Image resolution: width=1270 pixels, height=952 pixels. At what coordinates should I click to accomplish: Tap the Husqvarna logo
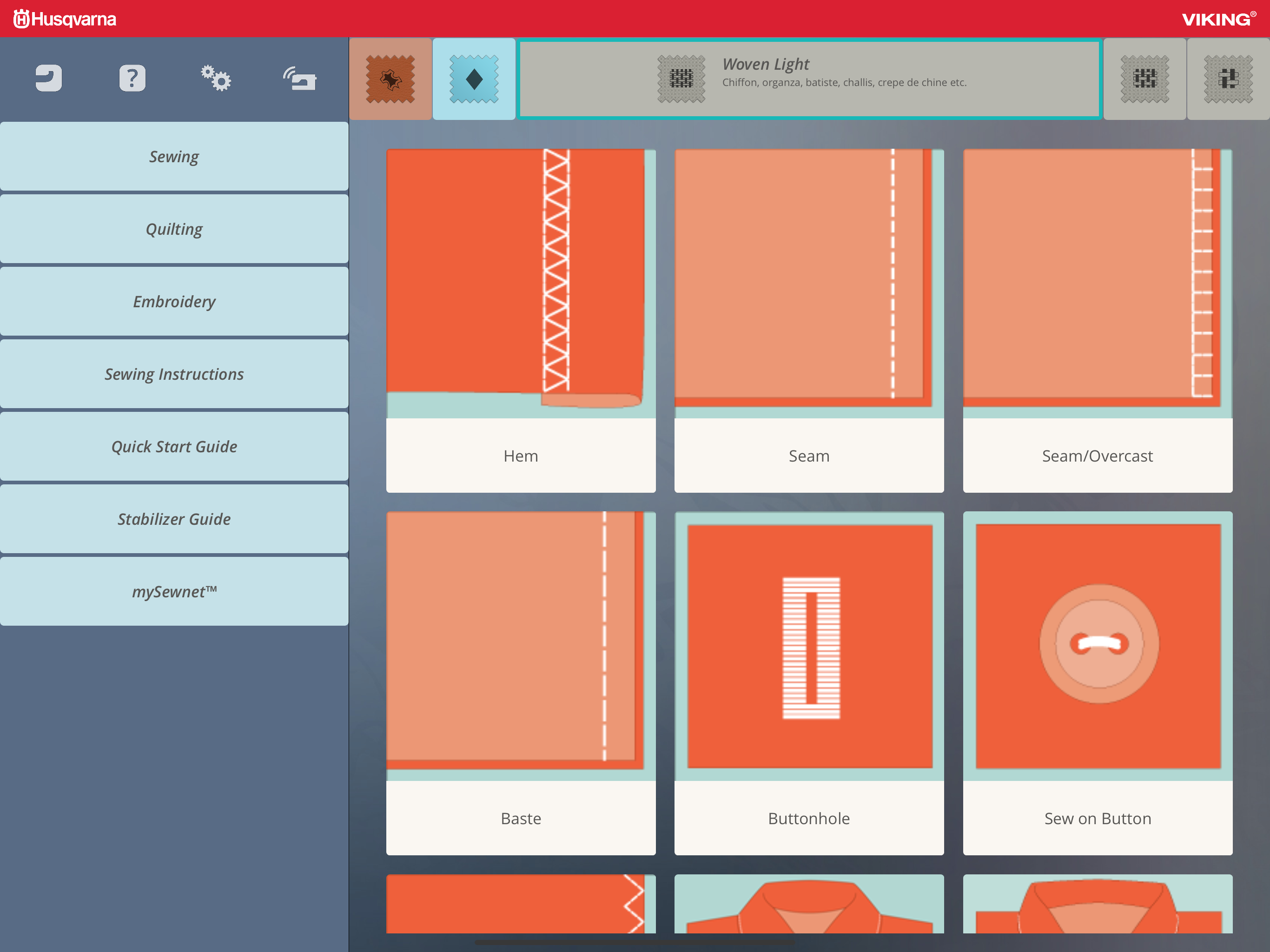[65, 19]
